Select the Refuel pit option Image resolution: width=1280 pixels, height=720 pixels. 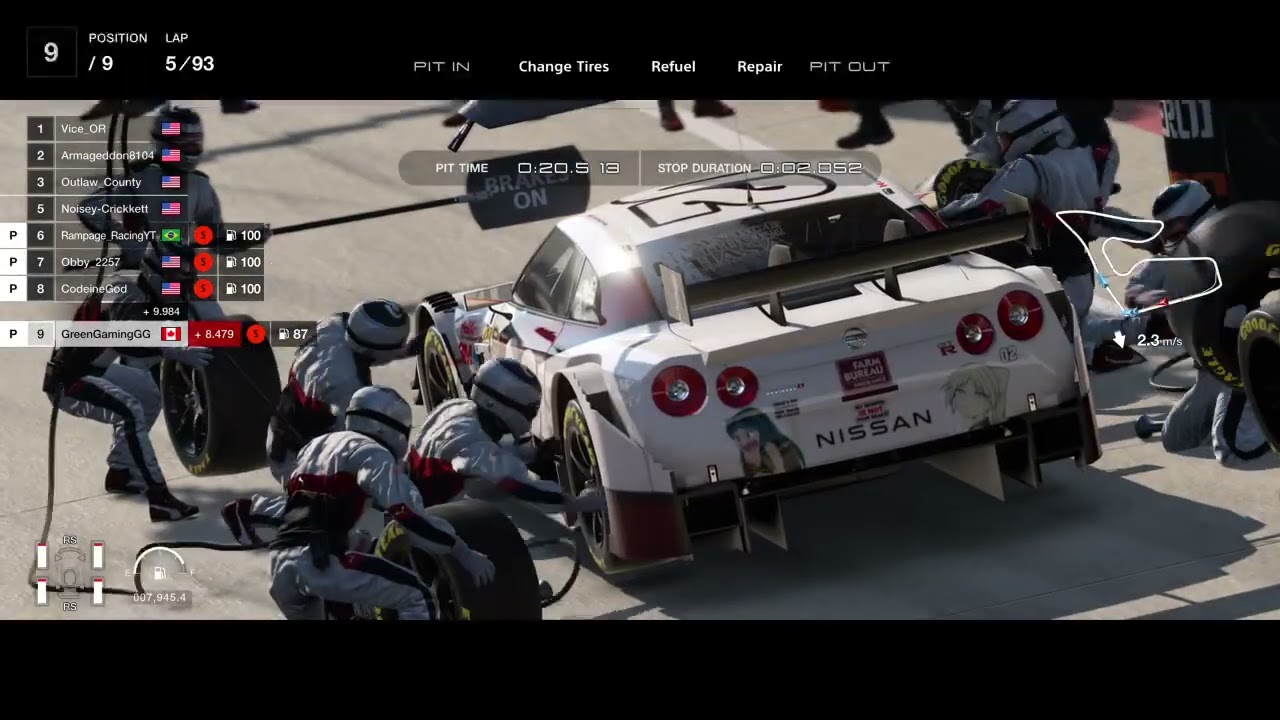click(673, 66)
